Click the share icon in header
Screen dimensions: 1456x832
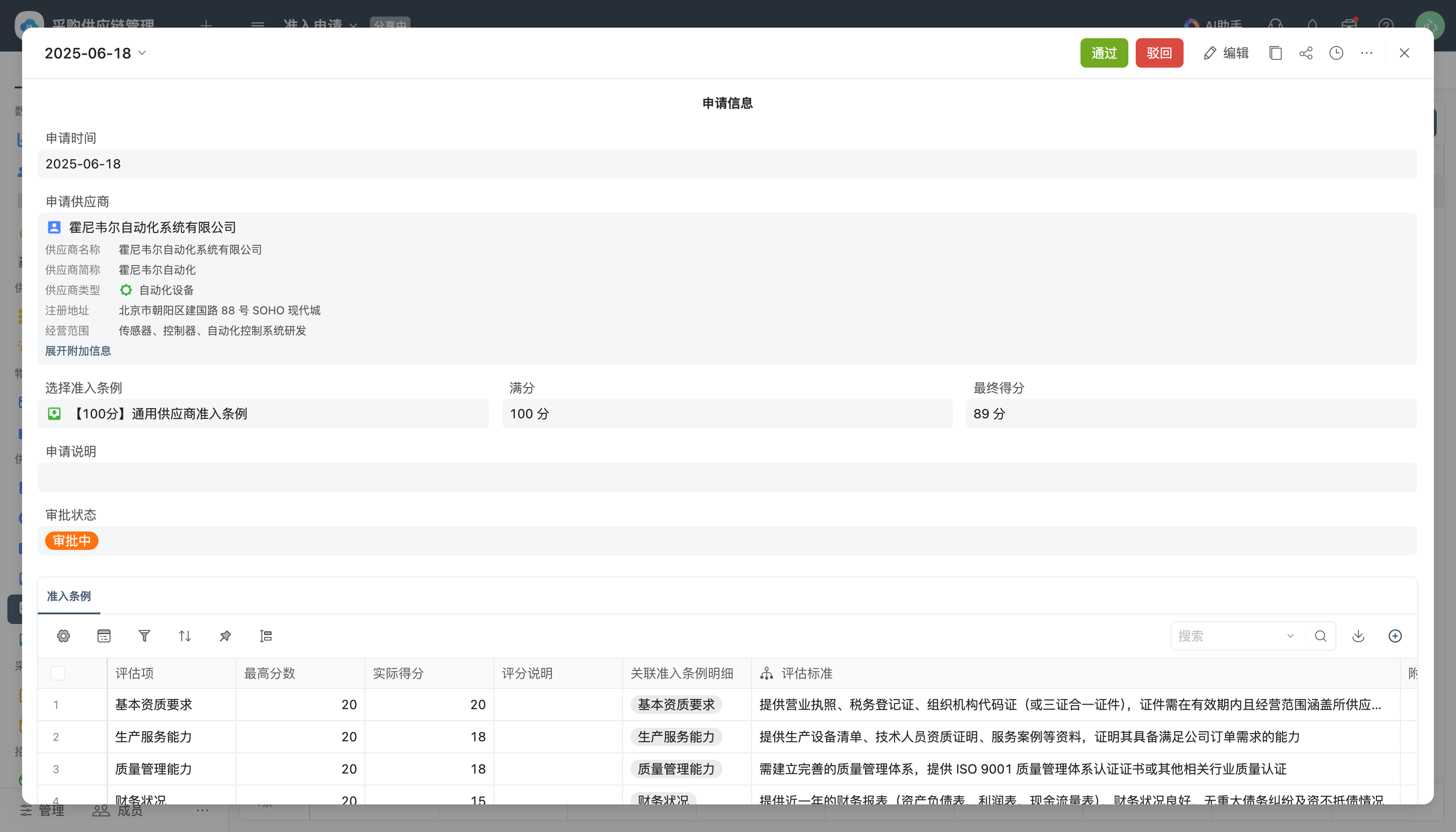click(1306, 53)
